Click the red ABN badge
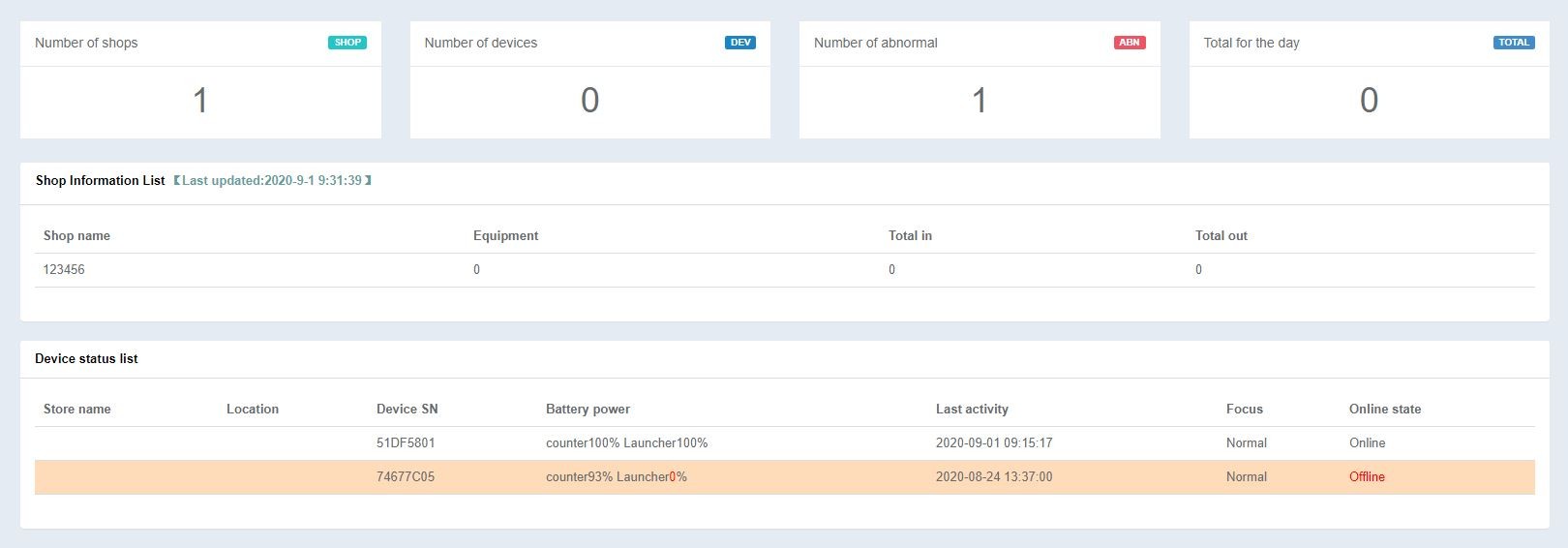1568x548 pixels. 1129,43
